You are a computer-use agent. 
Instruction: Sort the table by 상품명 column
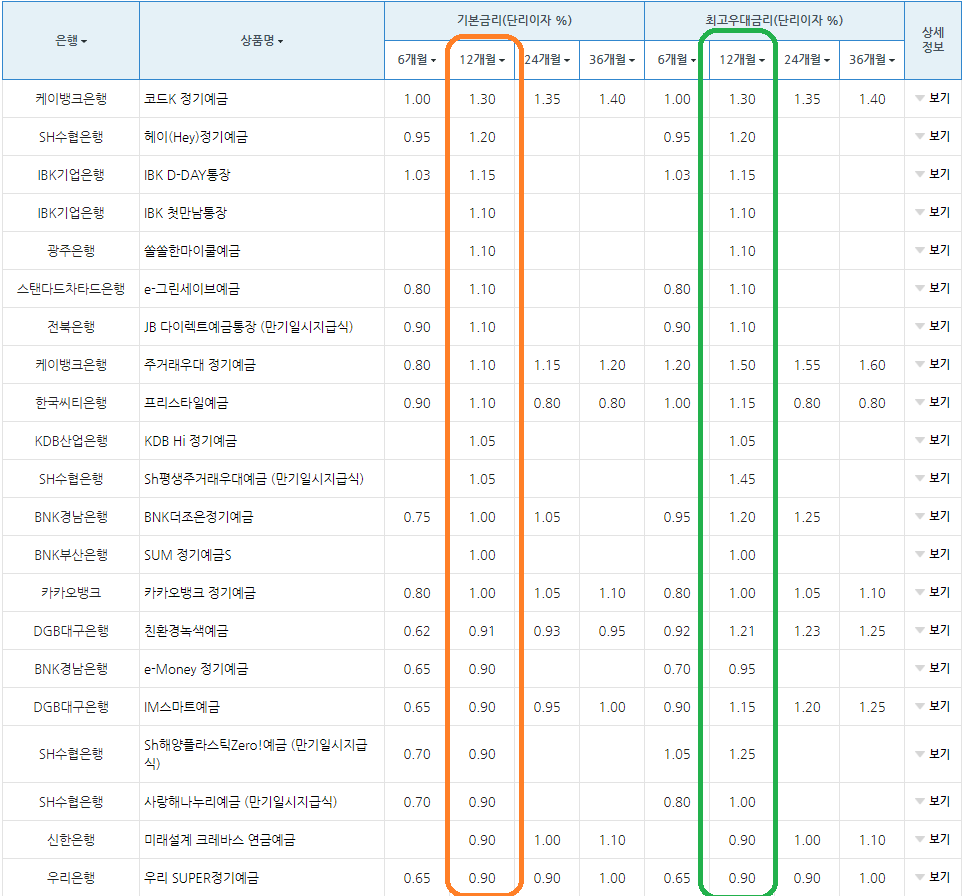click(261, 41)
